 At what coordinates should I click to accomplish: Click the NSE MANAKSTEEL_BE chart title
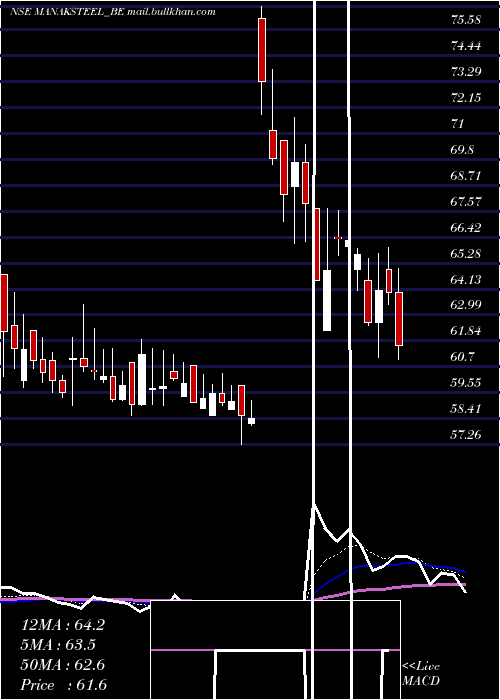click(x=113, y=12)
